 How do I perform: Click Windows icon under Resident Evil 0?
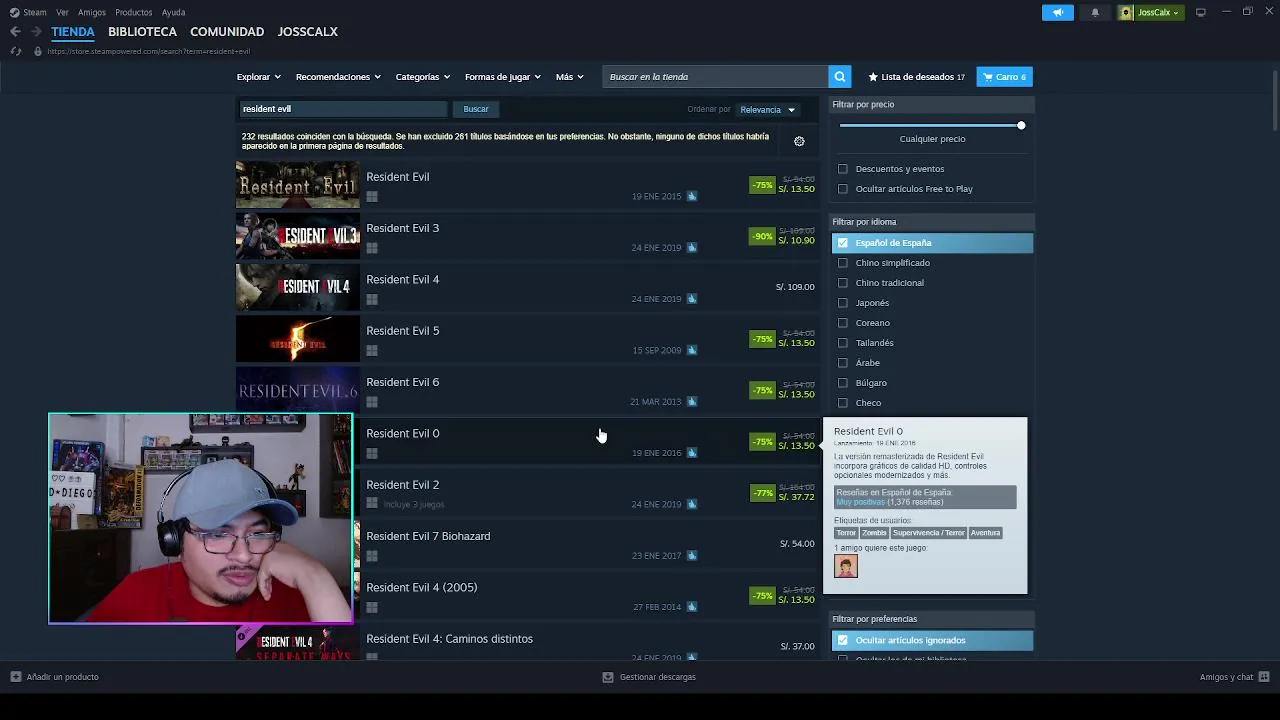coord(372,454)
